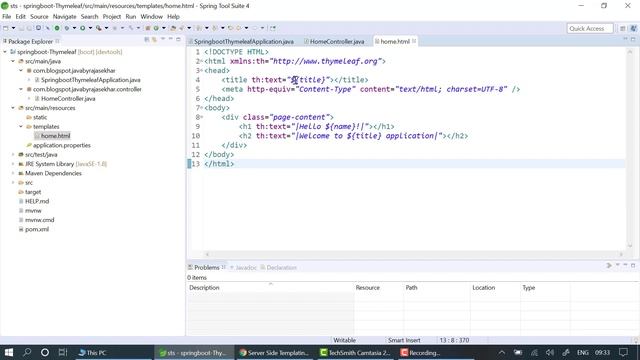This screenshot has height=360, width=640.
Task: Open the Run menu
Action: click(131, 17)
